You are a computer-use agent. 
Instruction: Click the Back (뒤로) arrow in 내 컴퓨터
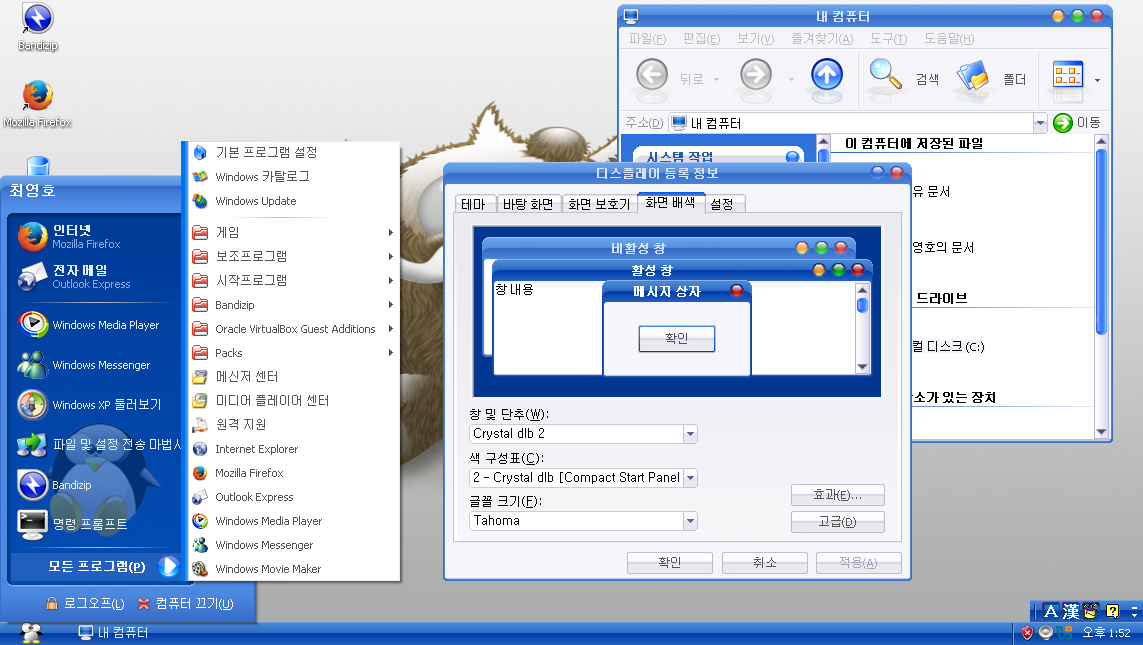tap(652, 75)
